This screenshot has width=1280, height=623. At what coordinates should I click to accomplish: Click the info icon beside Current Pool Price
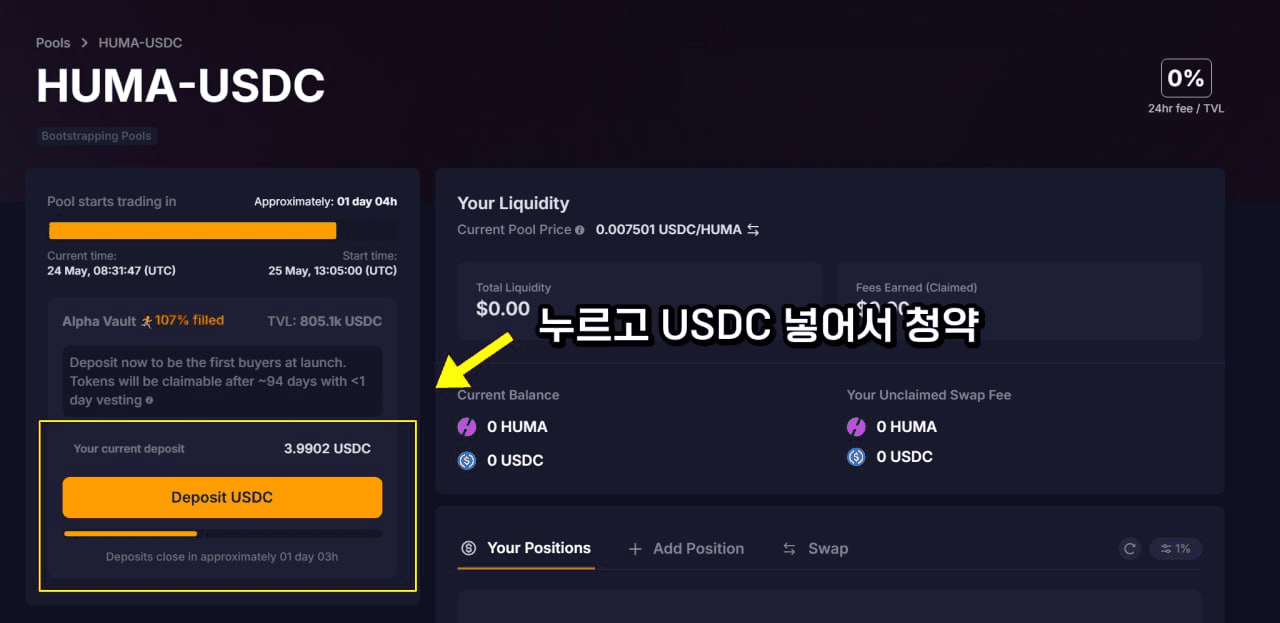580,230
